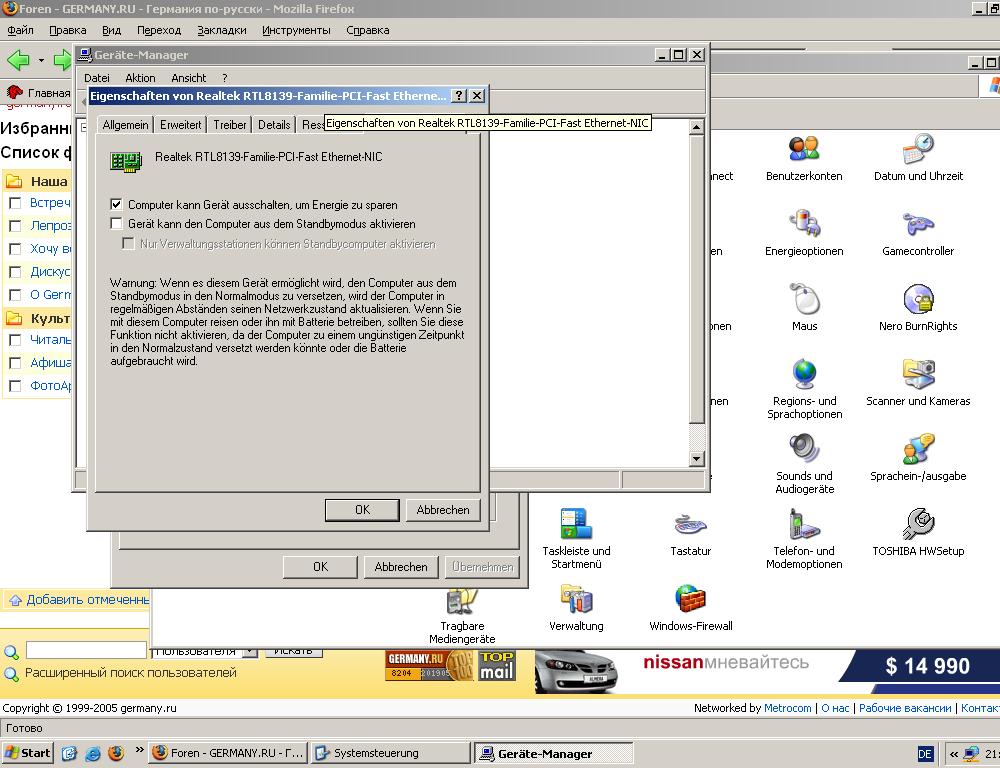Click the Nissan advertisement banner
This screenshot has width=1000, height=768.
coord(767,672)
